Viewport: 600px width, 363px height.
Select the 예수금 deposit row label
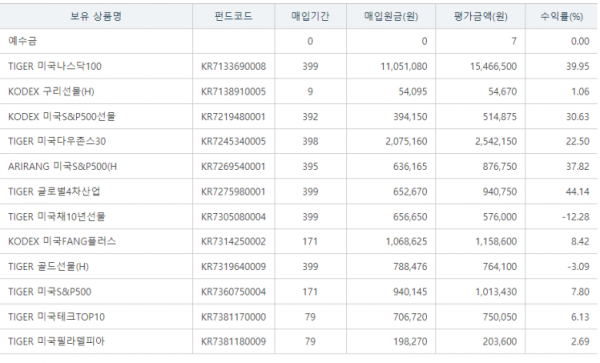[23, 41]
